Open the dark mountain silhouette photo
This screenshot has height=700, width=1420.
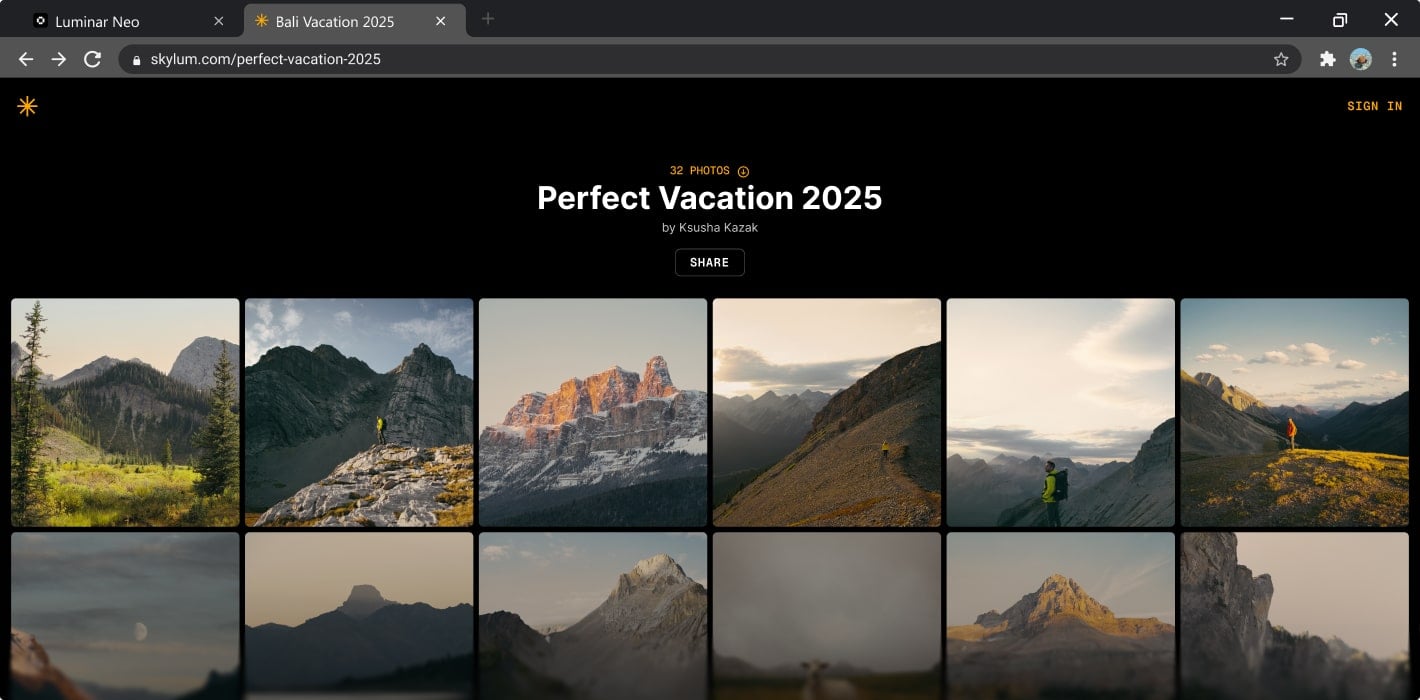(359, 616)
